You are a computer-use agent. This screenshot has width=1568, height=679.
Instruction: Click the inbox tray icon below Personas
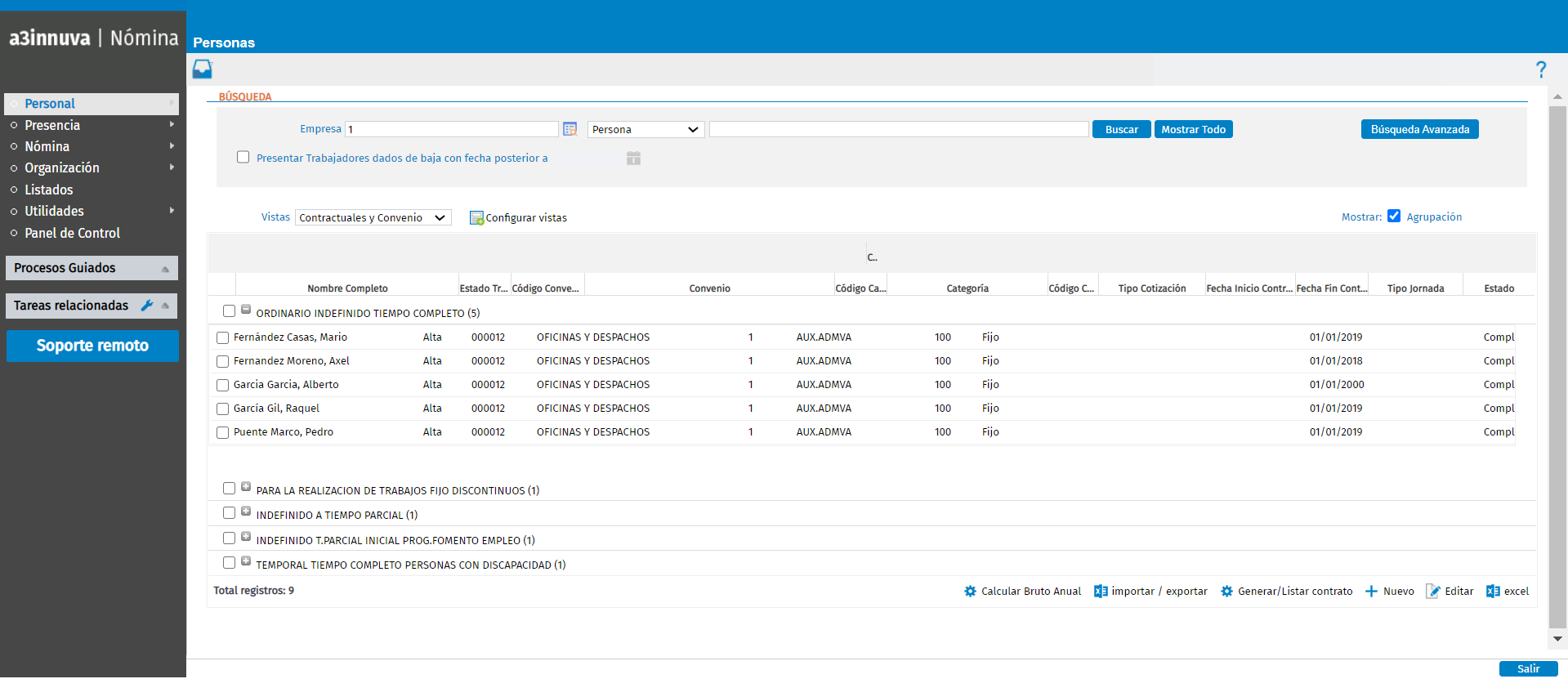pyautogui.click(x=202, y=69)
